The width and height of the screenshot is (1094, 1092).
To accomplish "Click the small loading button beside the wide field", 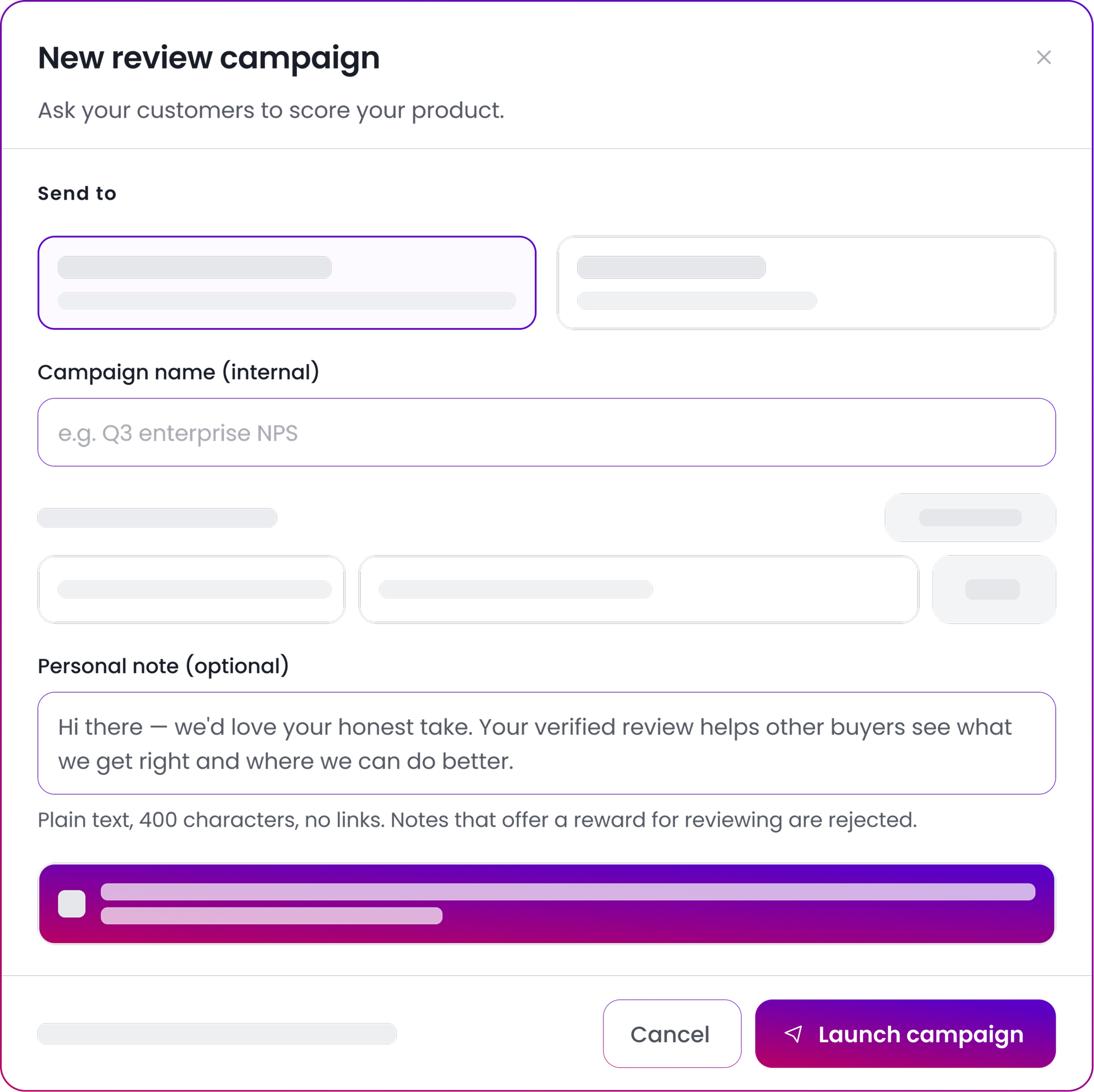I will pyautogui.click(x=994, y=589).
